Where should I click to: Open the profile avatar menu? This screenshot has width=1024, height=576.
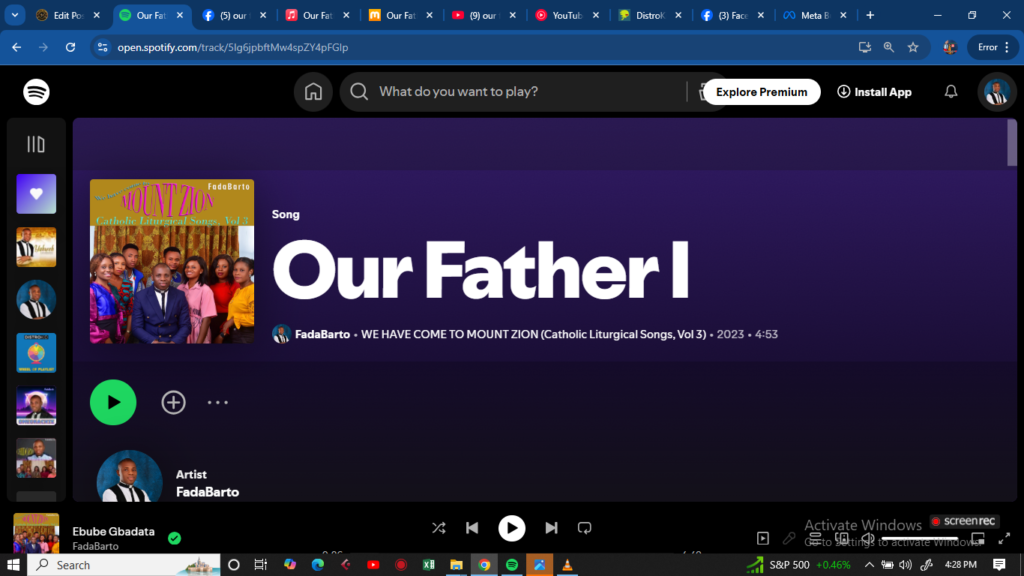(997, 91)
